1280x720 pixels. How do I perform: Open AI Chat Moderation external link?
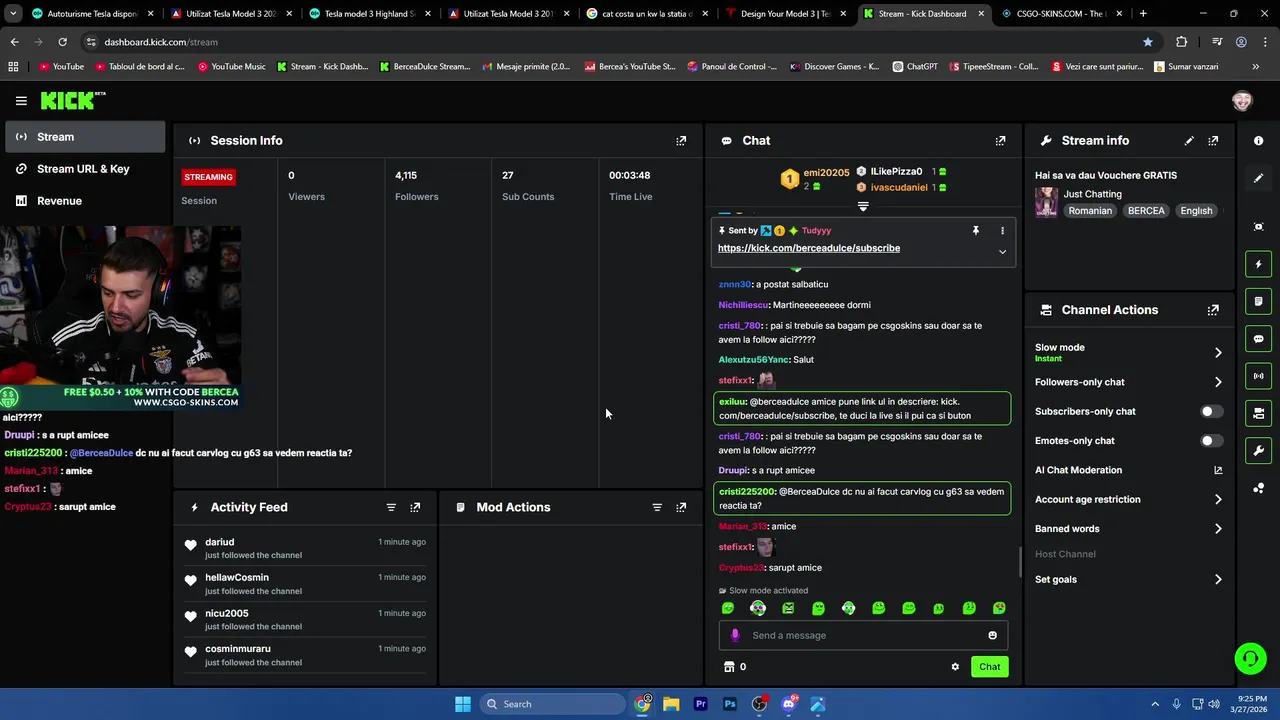pos(1218,470)
